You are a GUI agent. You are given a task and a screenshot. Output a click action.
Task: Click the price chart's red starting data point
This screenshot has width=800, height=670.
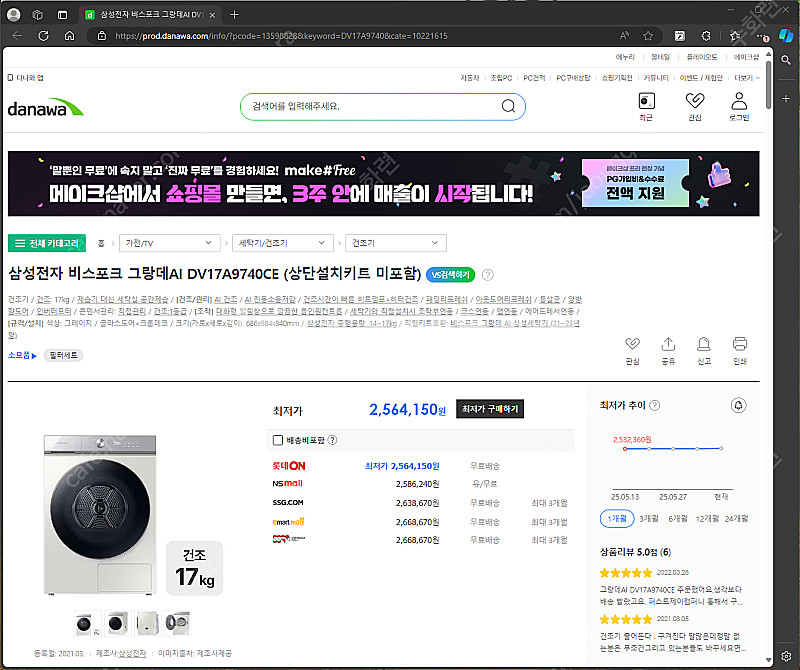coord(624,449)
